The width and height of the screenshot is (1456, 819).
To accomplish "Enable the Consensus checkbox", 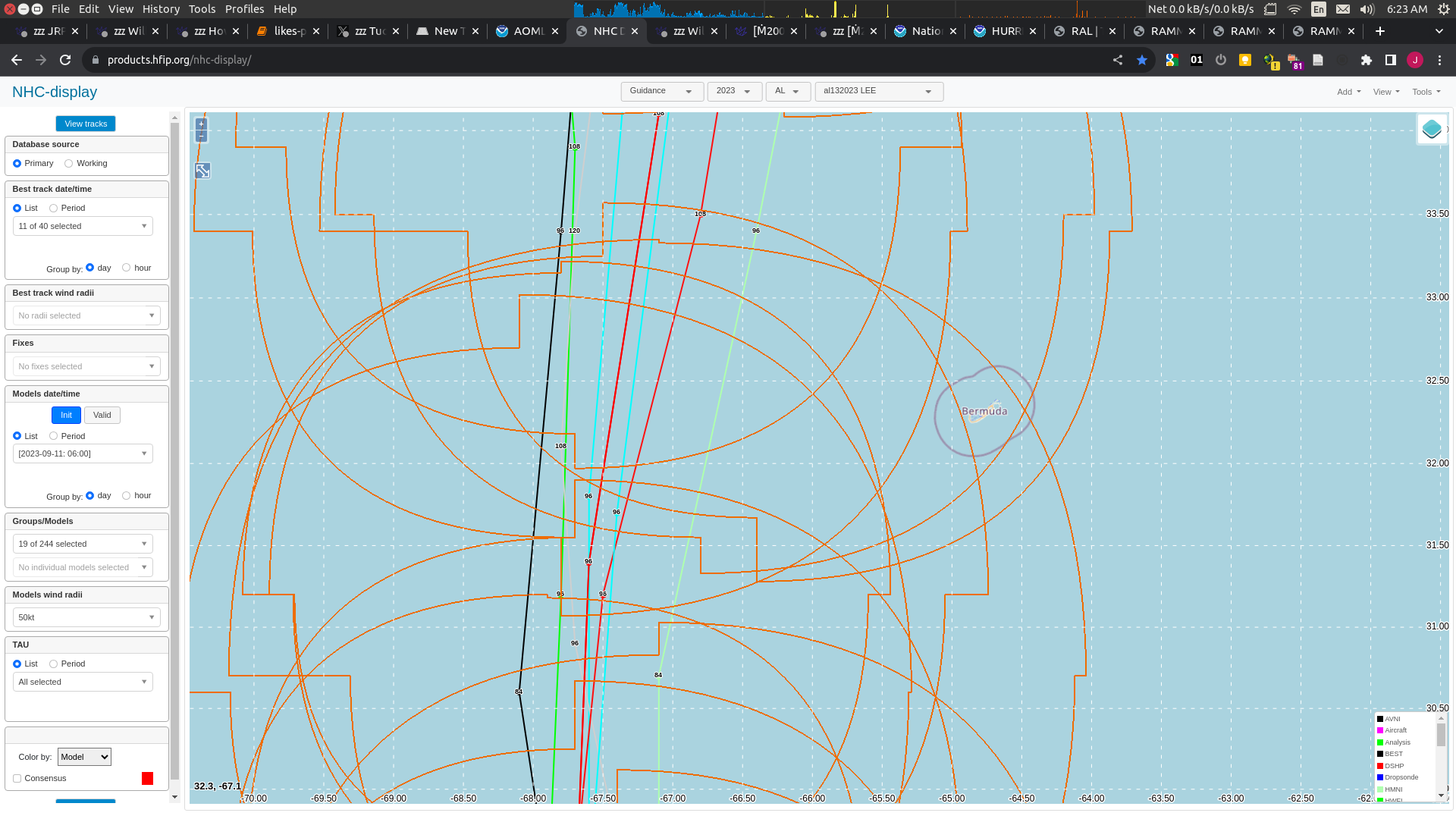I will tap(17, 779).
